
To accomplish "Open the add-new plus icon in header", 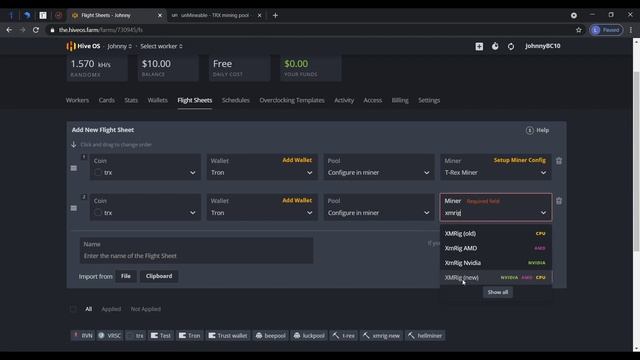I will tap(479, 47).
